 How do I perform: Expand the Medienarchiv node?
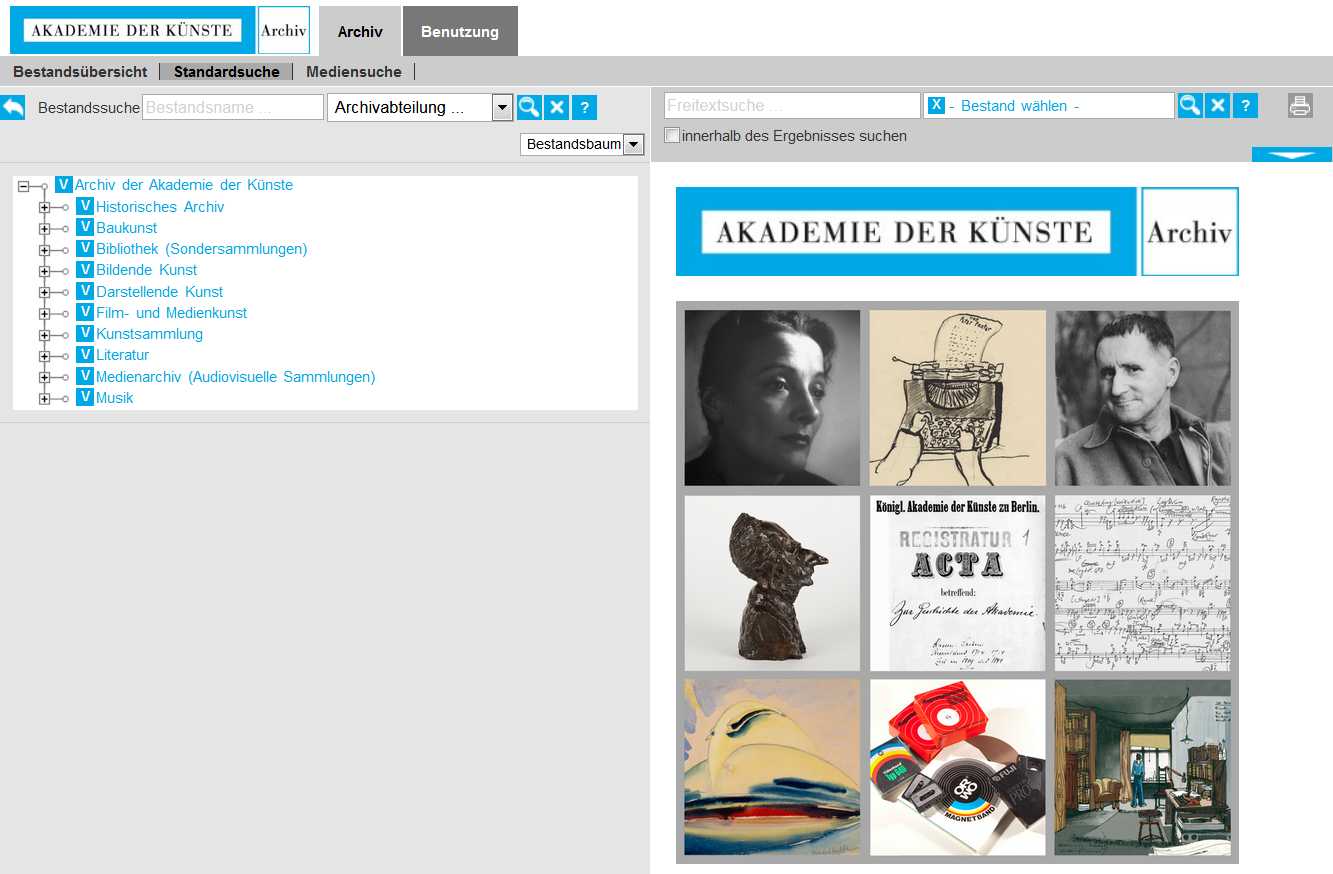pos(44,378)
